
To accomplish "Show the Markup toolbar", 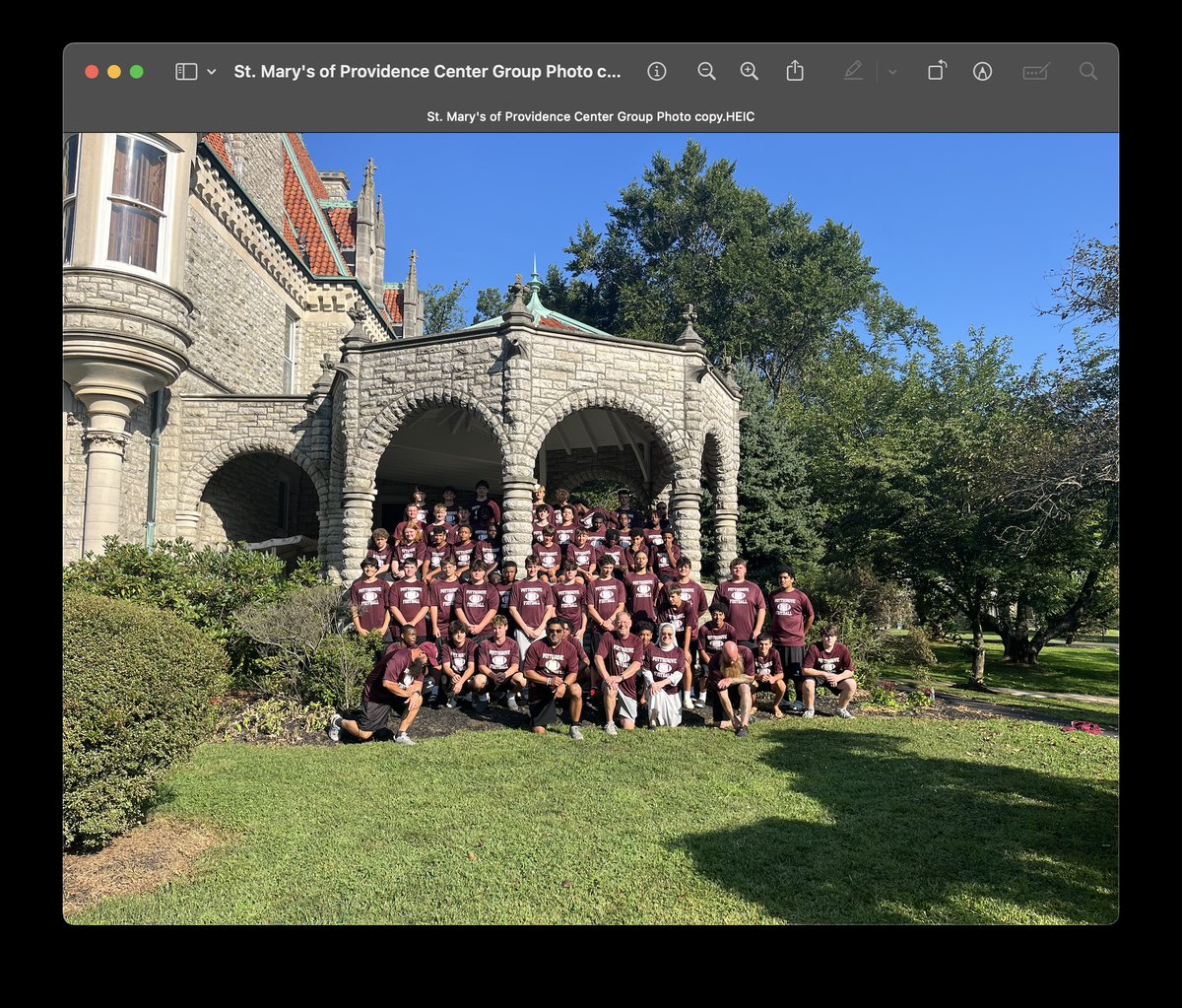I will (982, 71).
